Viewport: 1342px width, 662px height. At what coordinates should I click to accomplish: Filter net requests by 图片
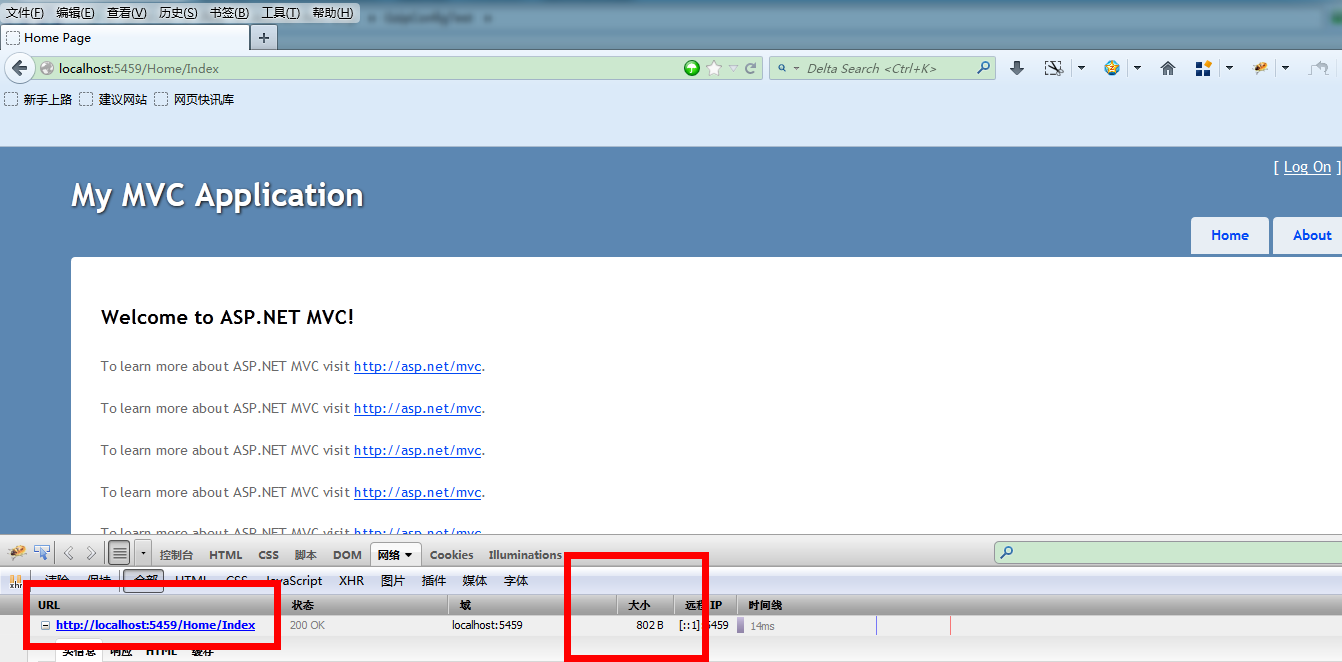pyautogui.click(x=393, y=581)
